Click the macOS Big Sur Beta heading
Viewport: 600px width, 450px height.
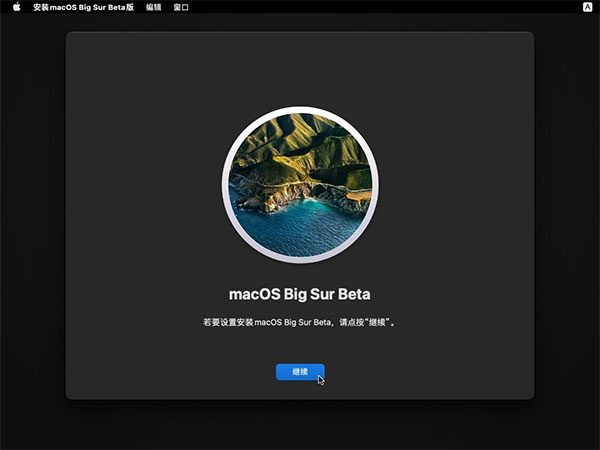(x=300, y=294)
